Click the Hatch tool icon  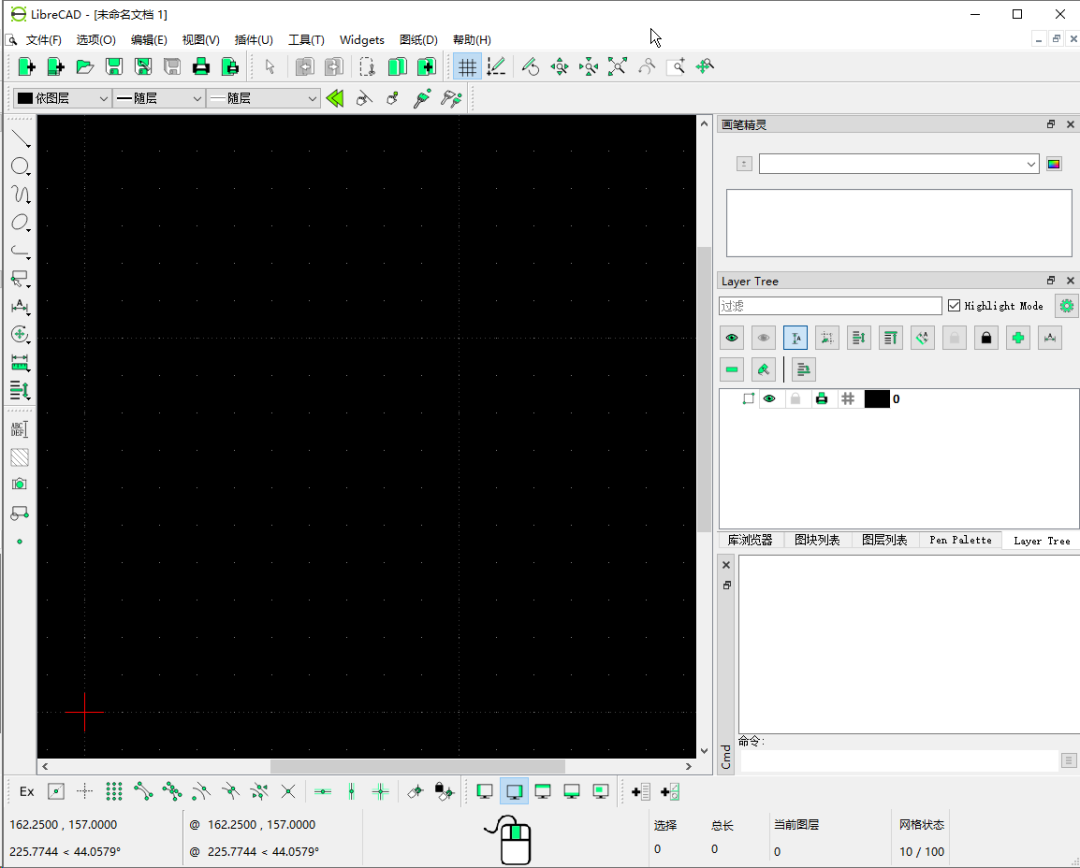point(19,457)
